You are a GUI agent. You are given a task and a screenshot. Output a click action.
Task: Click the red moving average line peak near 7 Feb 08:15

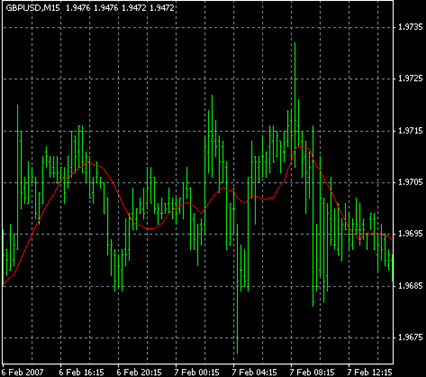302,147
